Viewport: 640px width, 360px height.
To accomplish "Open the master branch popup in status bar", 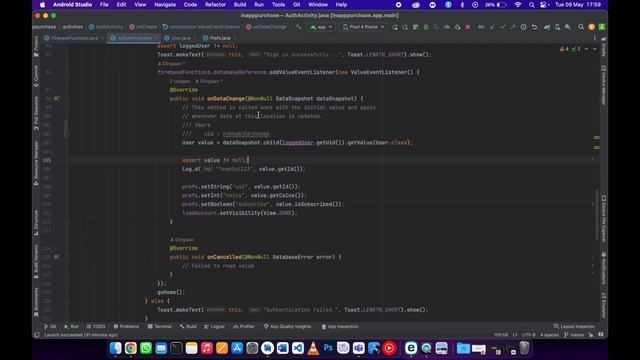I will (574, 335).
